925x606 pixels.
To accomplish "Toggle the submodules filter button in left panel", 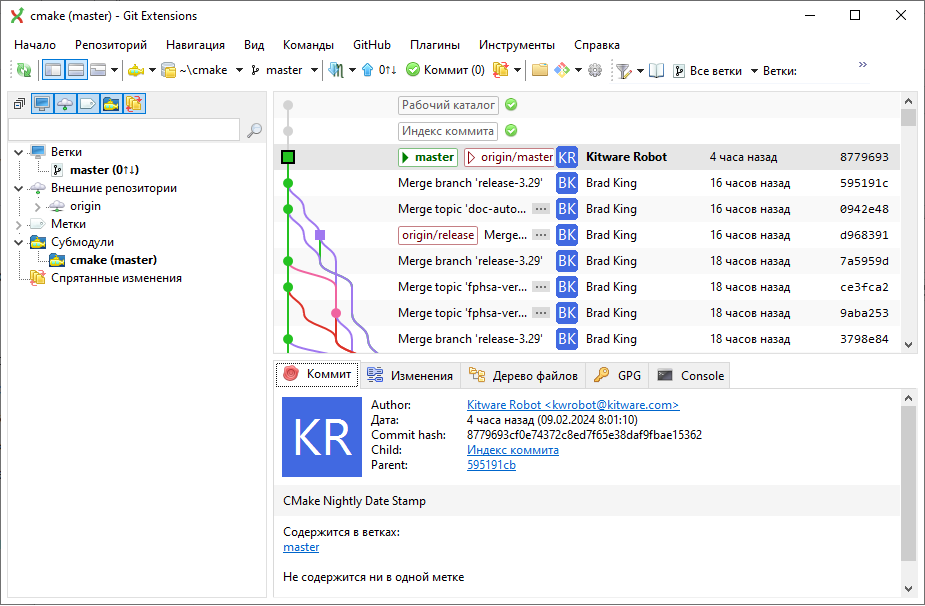I will [111, 104].
